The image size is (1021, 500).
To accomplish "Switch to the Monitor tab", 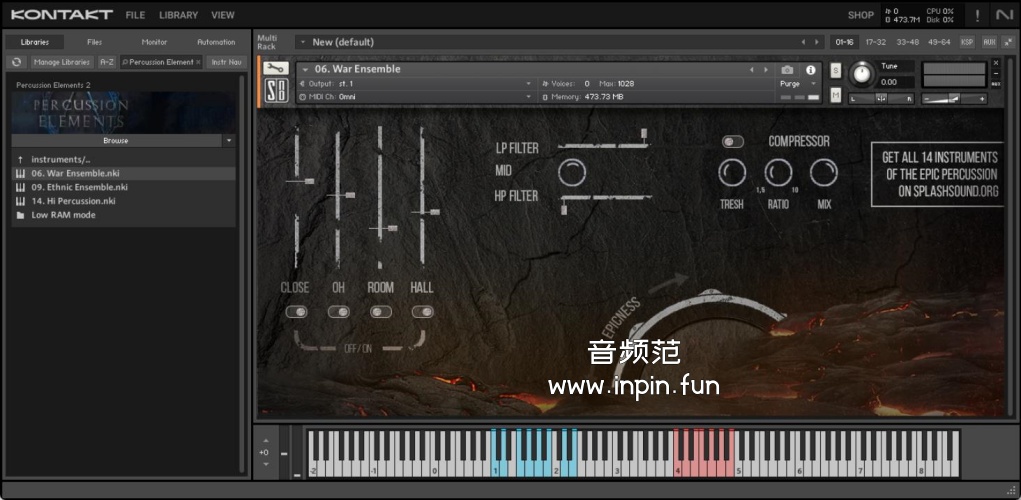I will [154, 42].
